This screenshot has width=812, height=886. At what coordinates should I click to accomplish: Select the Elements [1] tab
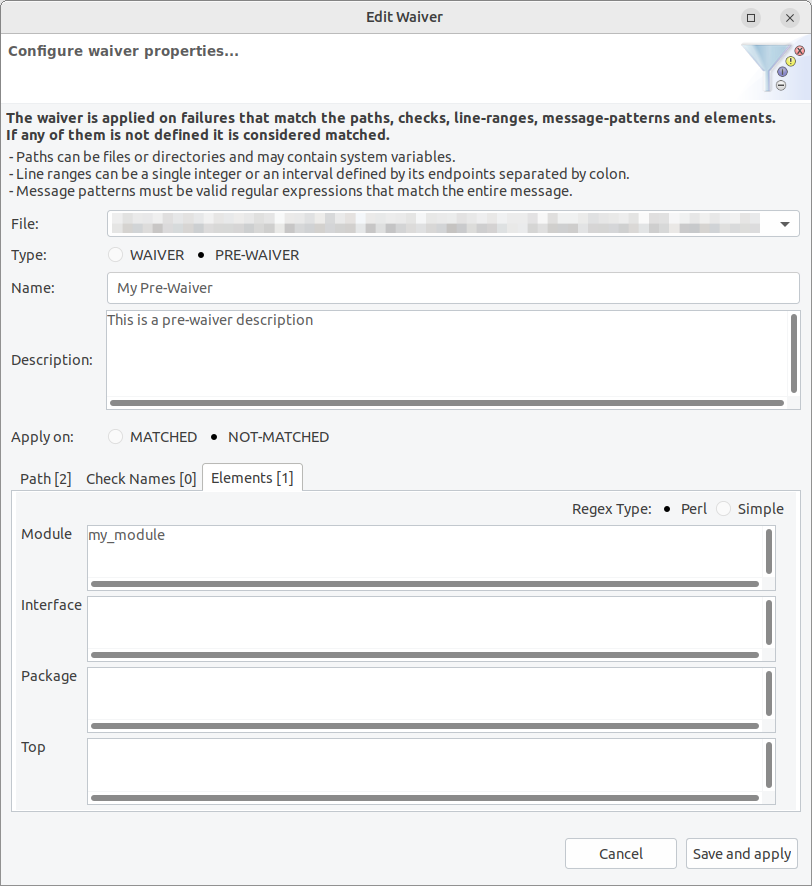coord(252,477)
